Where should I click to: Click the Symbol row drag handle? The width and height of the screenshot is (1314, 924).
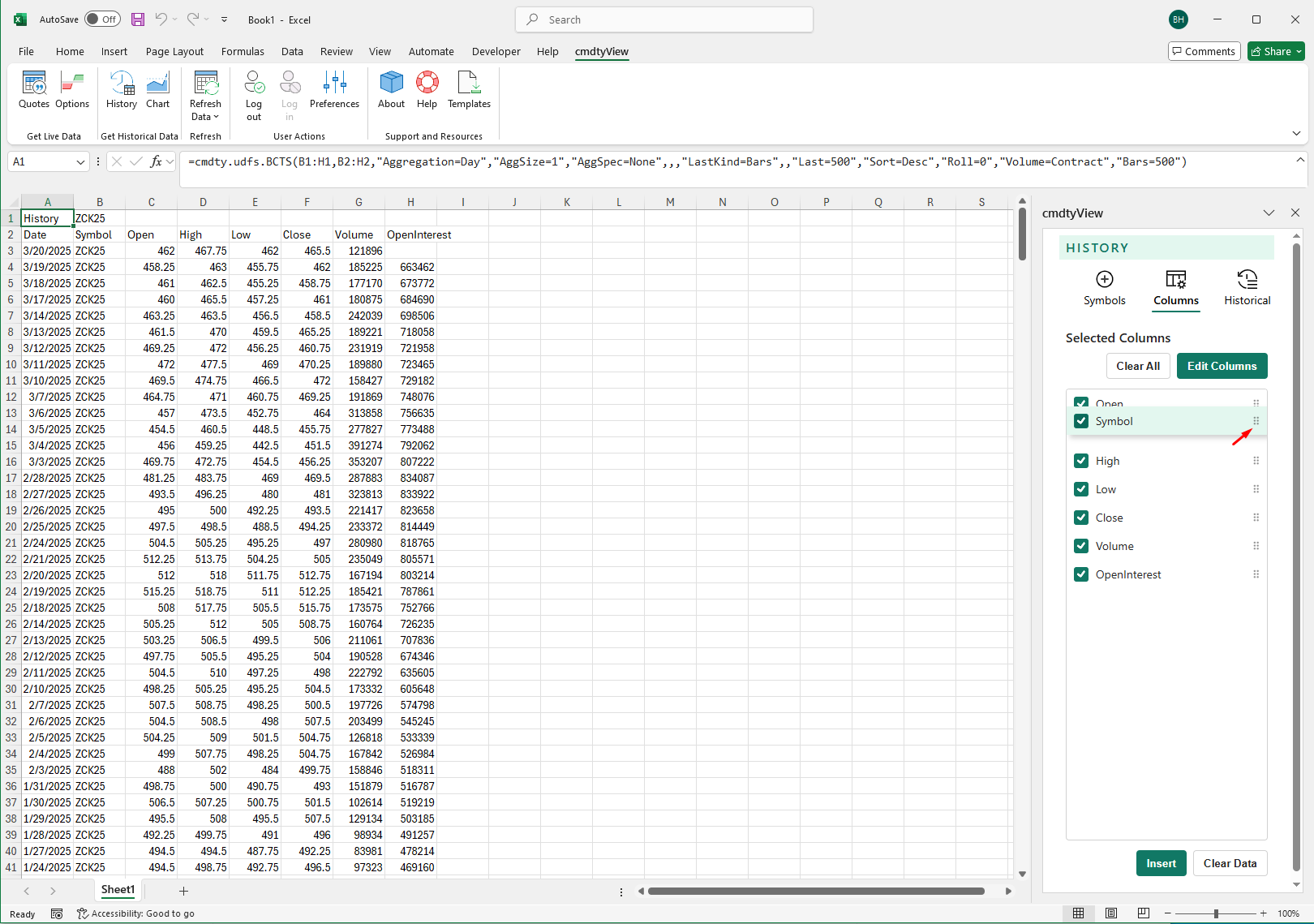[x=1256, y=421]
